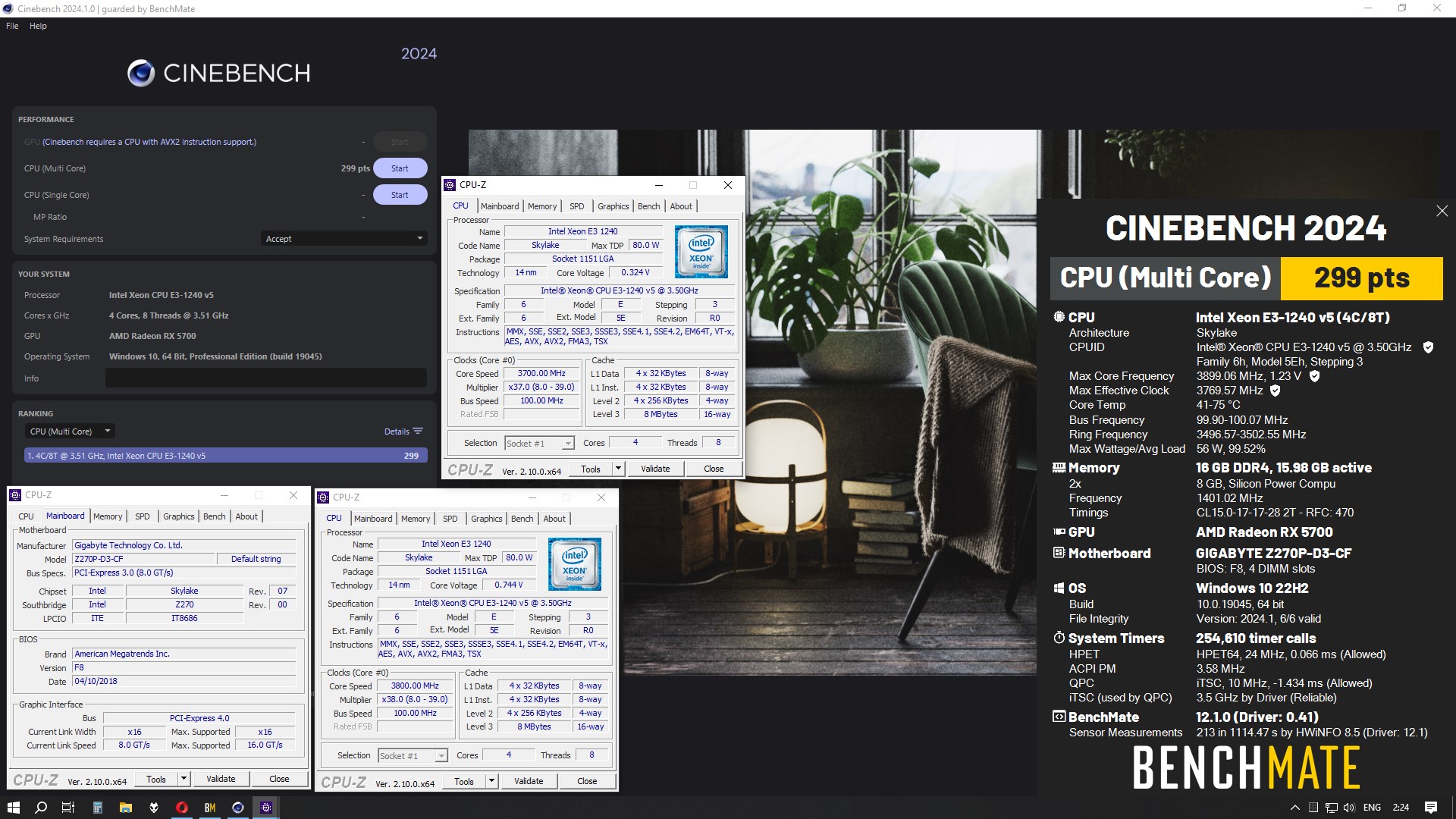Click Core Speed 3700.00 MHz value
Viewport: 1456px width, 819px height.
tap(541, 373)
